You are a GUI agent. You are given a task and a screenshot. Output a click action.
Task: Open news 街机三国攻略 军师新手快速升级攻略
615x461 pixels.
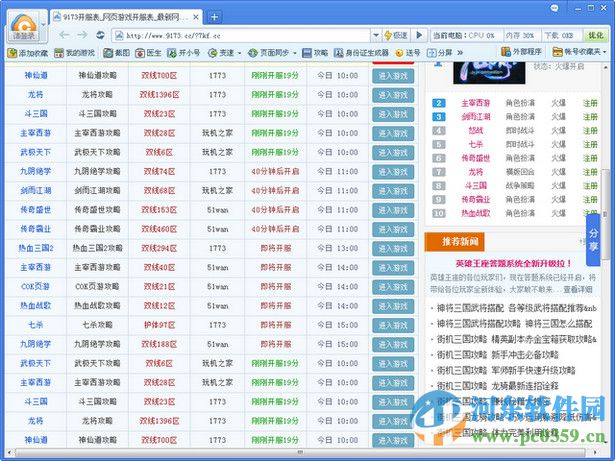click(506, 370)
